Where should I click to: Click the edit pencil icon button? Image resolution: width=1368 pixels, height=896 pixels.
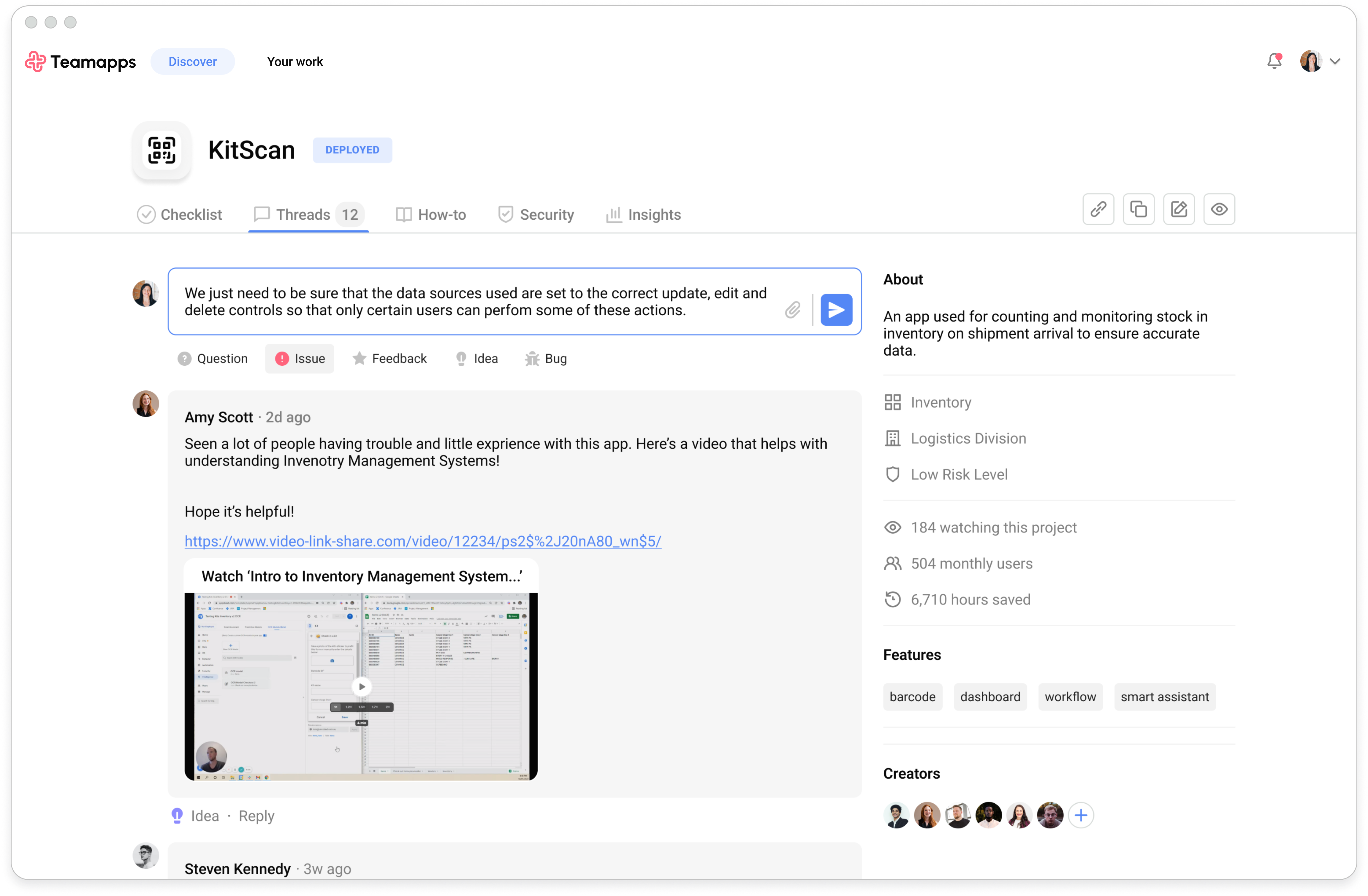(x=1178, y=209)
